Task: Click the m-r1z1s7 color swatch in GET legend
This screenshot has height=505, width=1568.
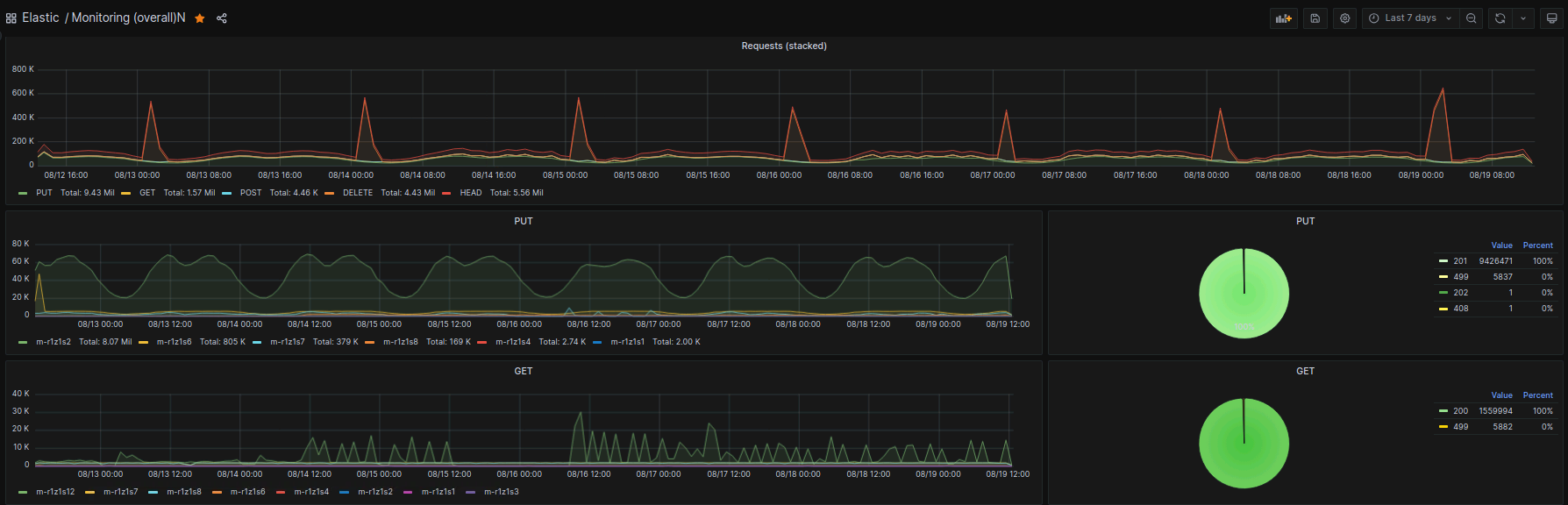Action: point(90,493)
